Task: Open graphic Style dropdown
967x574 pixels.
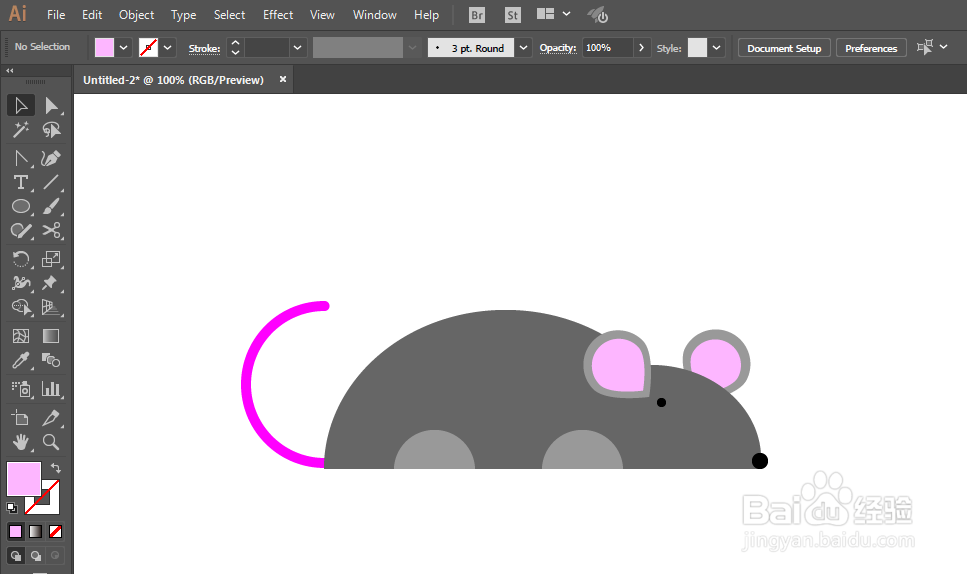Action: coord(716,47)
